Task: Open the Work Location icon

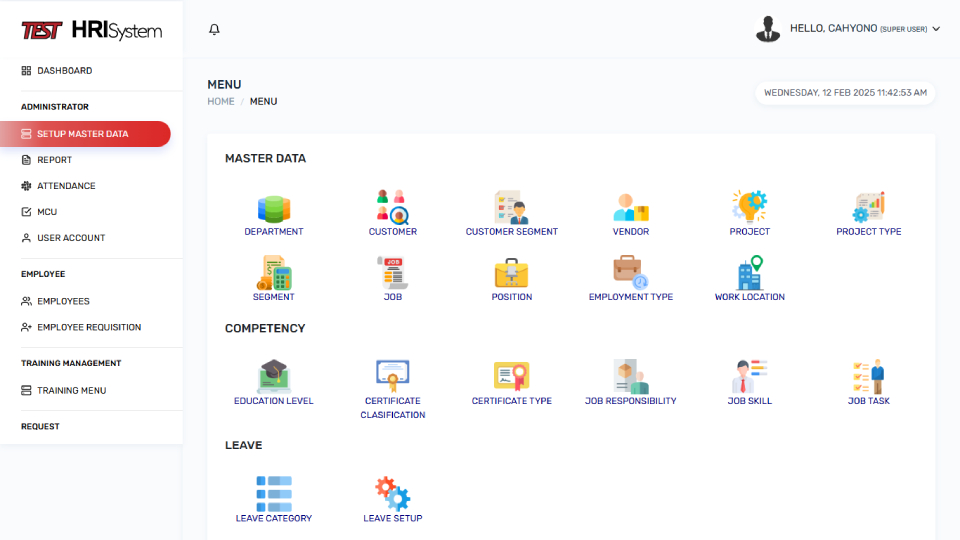Action: pyautogui.click(x=749, y=274)
